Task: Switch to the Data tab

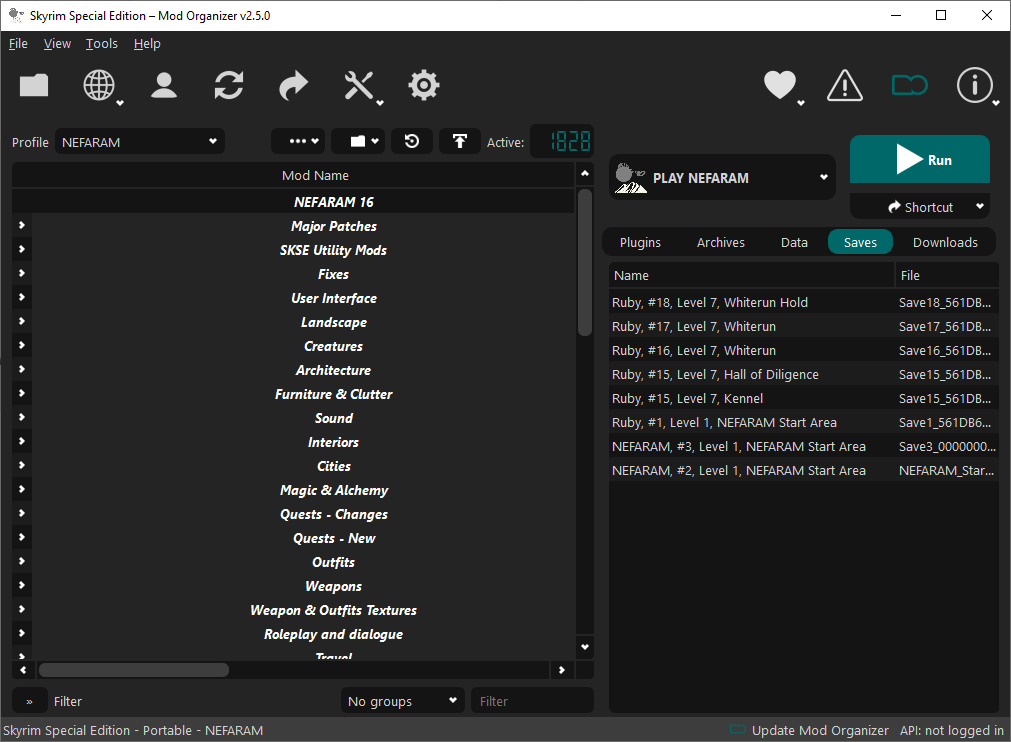Action: (794, 242)
